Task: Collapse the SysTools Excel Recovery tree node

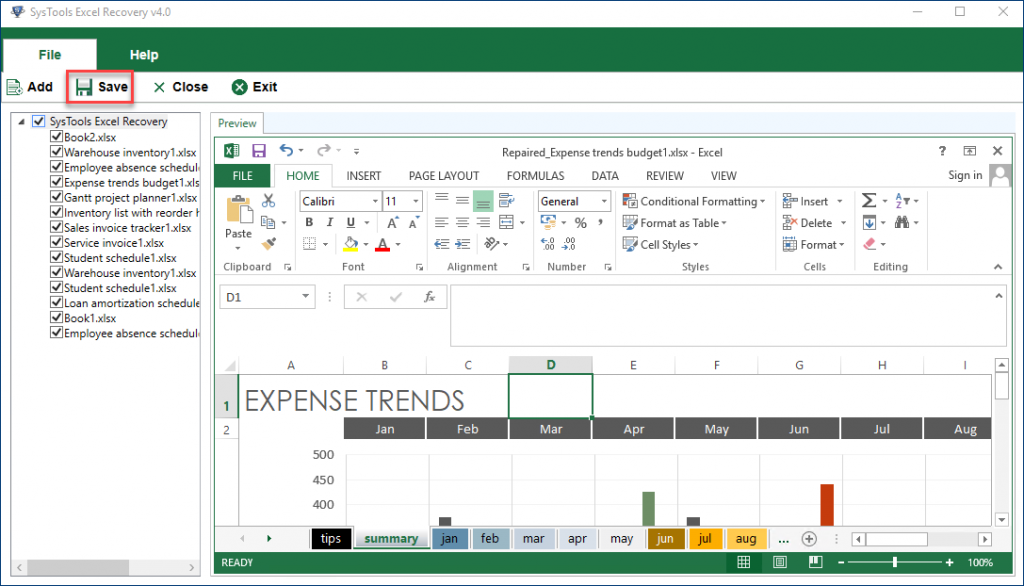Action: [22, 121]
